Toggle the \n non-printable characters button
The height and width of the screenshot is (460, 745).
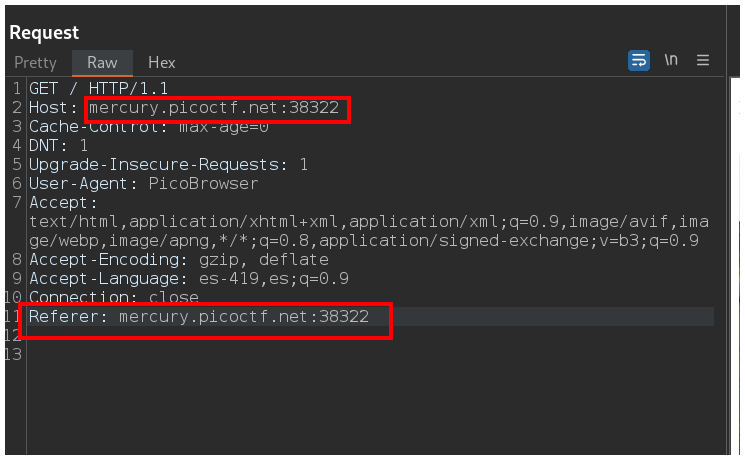(671, 60)
